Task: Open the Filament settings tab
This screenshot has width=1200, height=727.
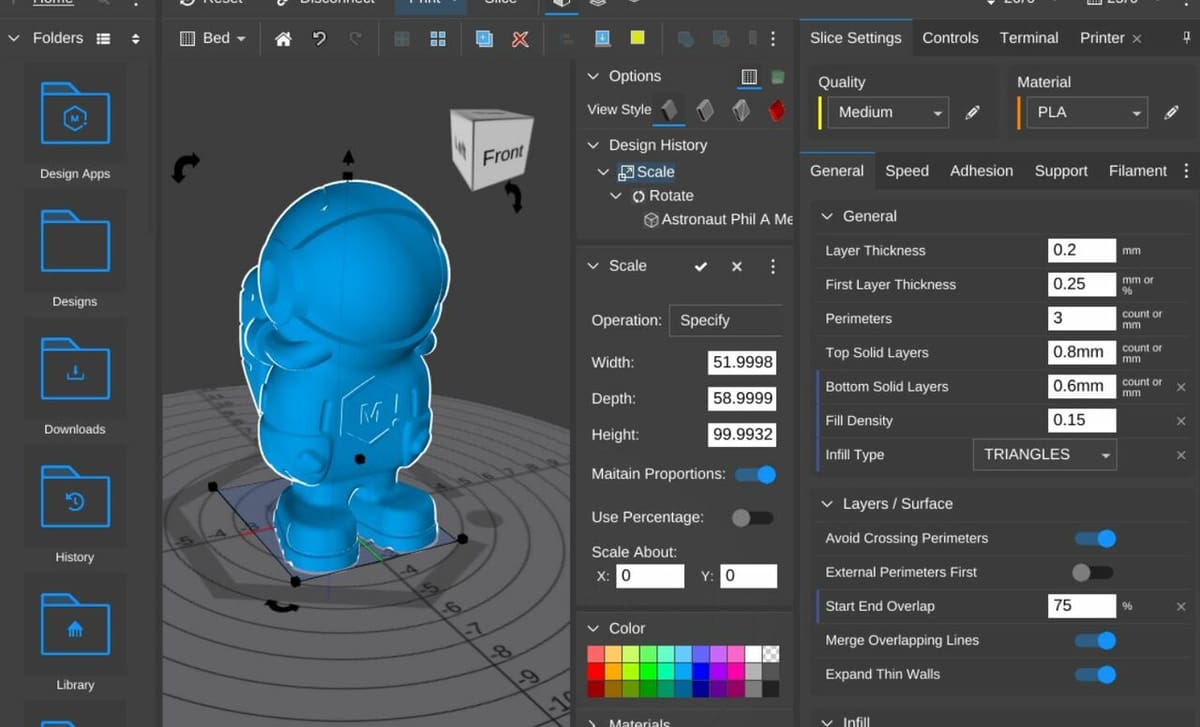Action: coord(1138,171)
